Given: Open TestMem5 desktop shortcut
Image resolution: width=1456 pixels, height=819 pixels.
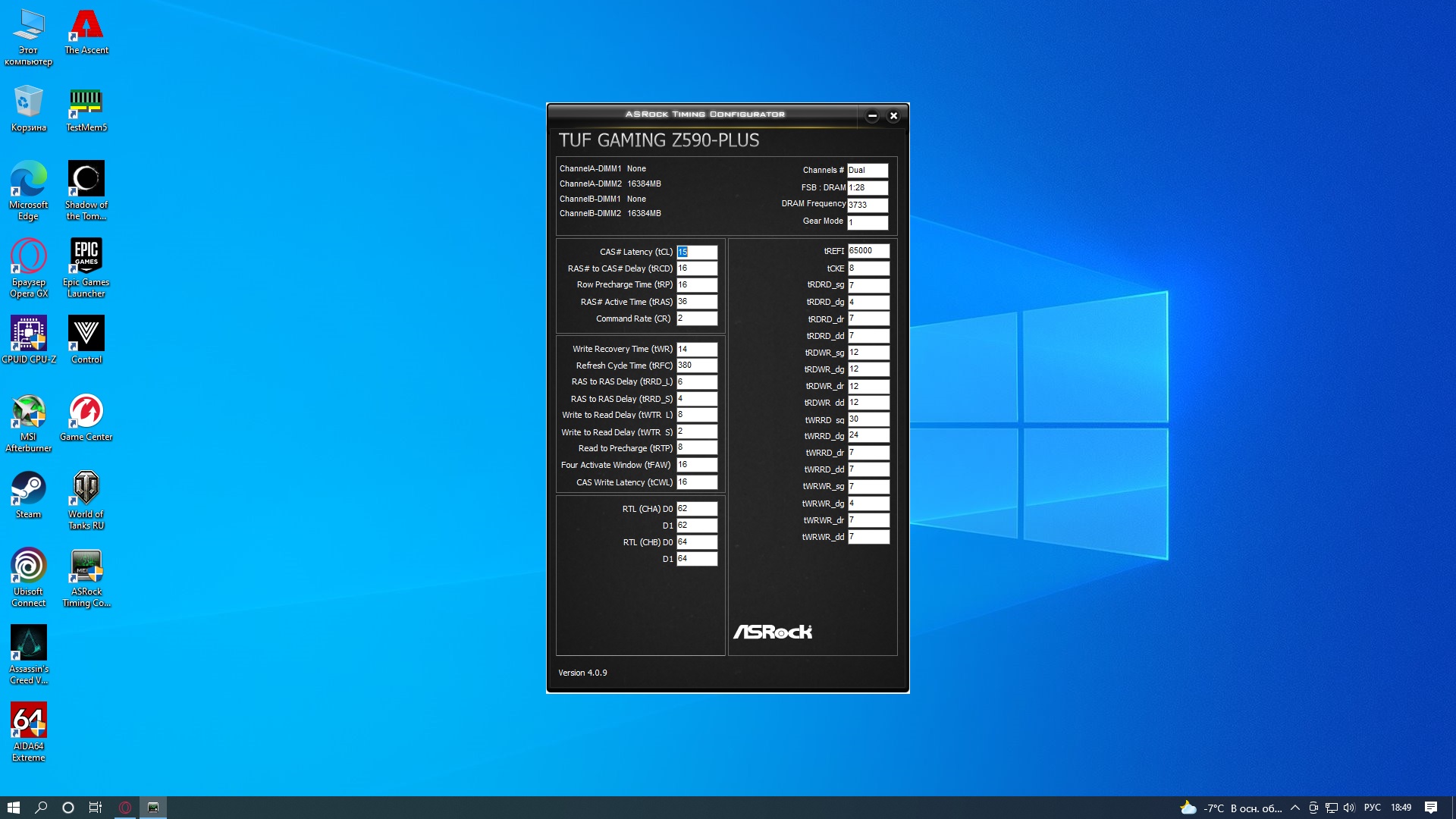Looking at the screenshot, I should click(x=86, y=106).
